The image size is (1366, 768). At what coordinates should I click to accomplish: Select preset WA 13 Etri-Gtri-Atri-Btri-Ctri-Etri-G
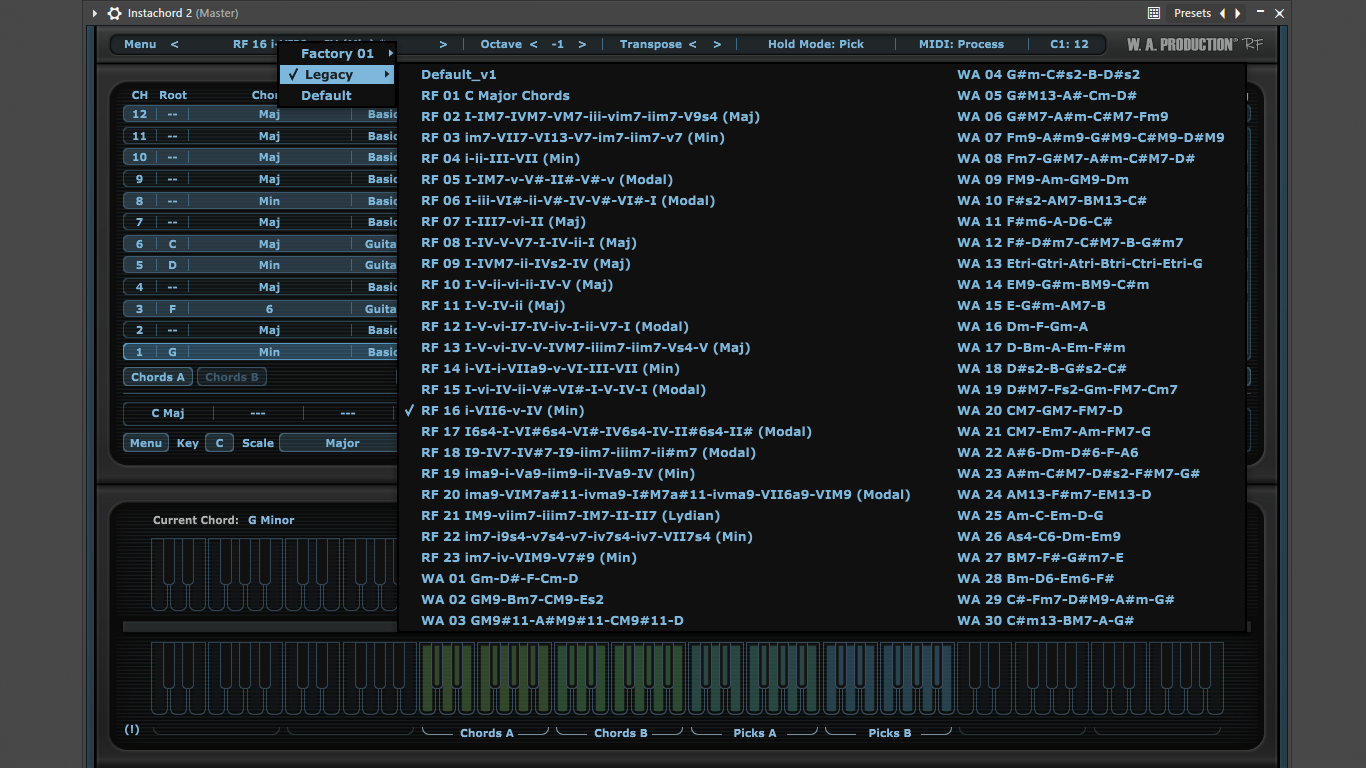pyautogui.click(x=1079, y=263)
